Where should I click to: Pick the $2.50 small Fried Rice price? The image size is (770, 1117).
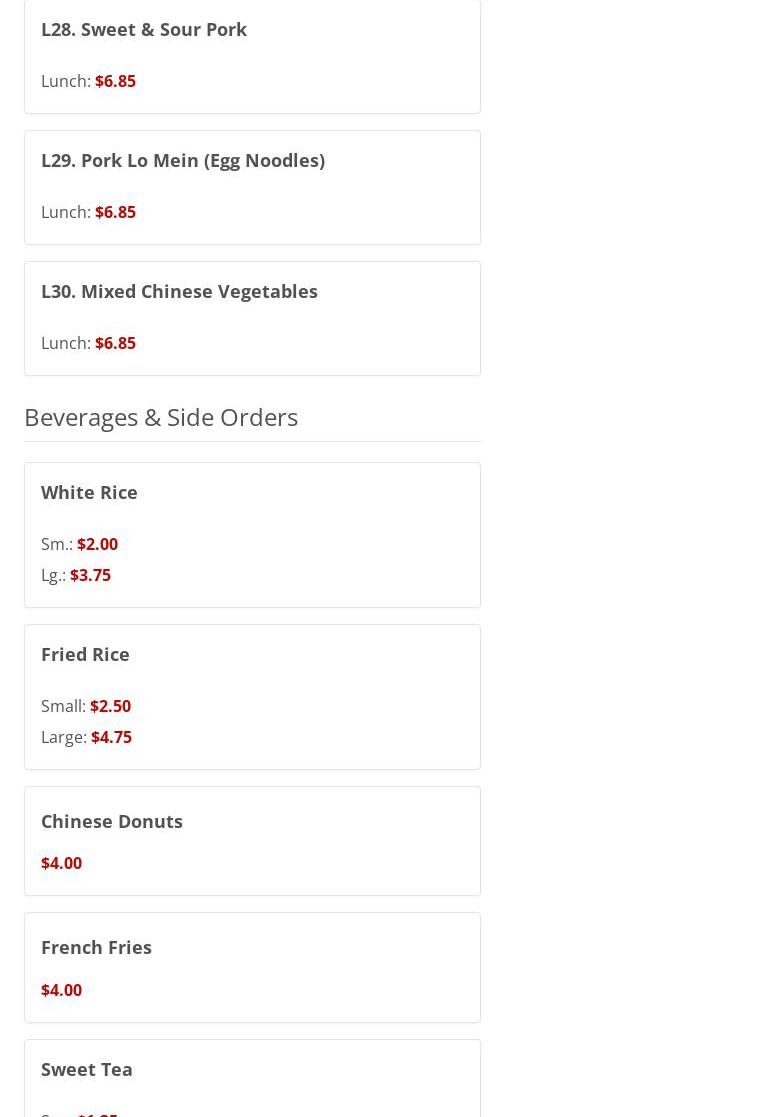pyautogui.click(x=110, y=706)
